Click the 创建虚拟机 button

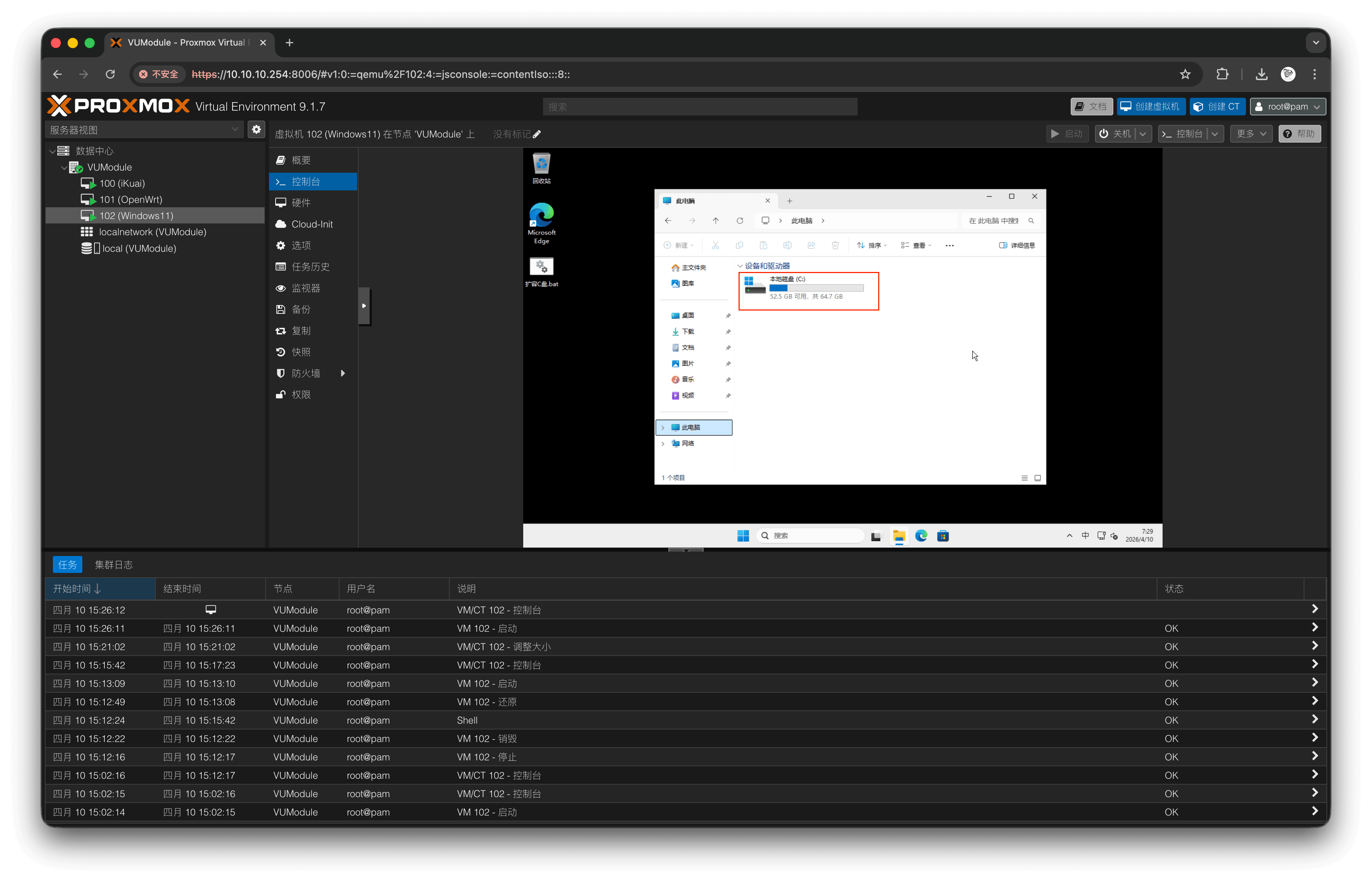[1150, 107]
